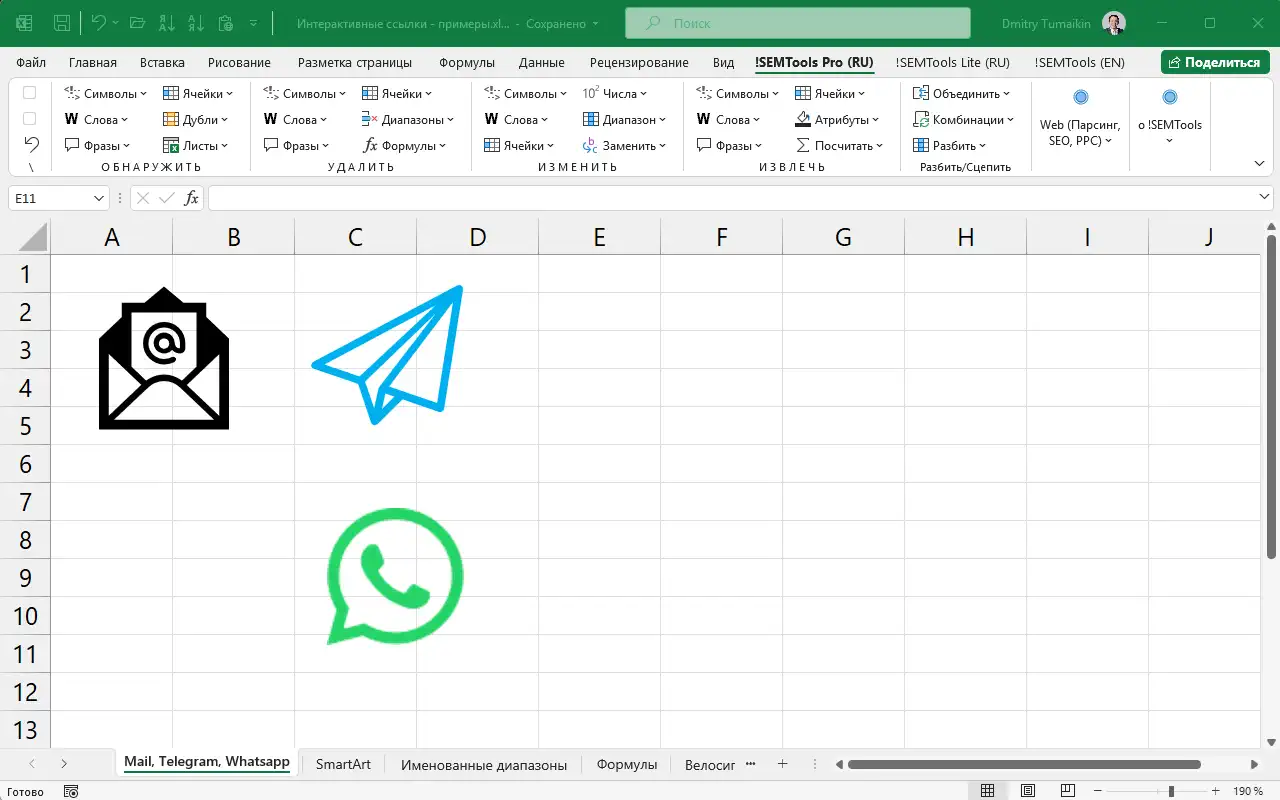Open Символы in the ИЗВЛЕЧЬ group
Viewport: 1280px width, 800px height.
click(737, 93)
